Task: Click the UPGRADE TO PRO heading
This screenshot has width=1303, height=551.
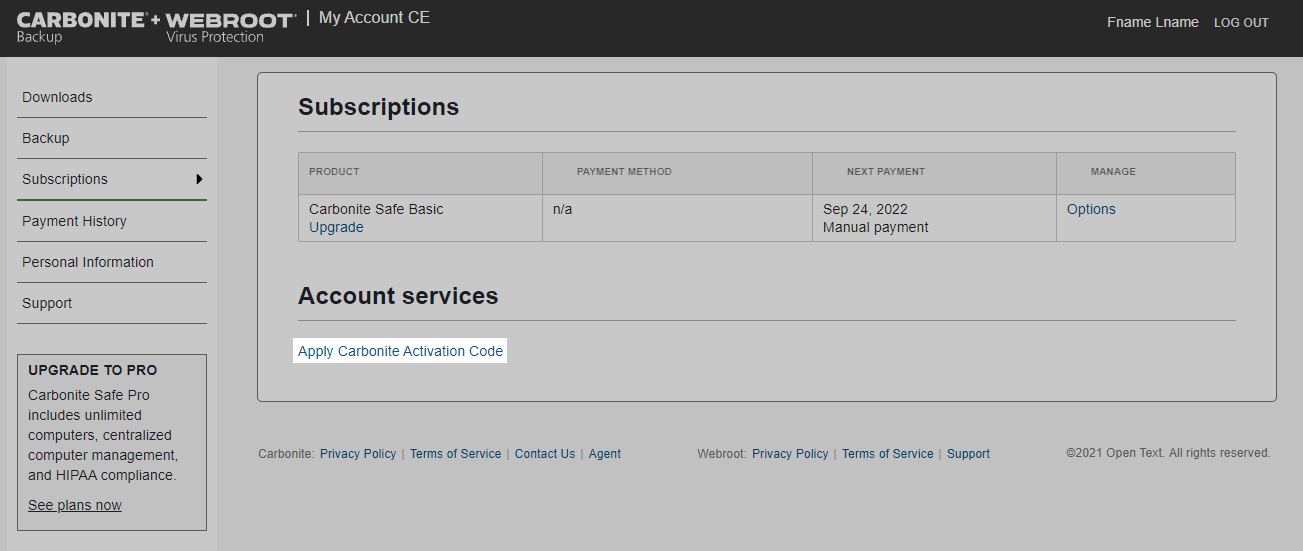Action: 92,370
